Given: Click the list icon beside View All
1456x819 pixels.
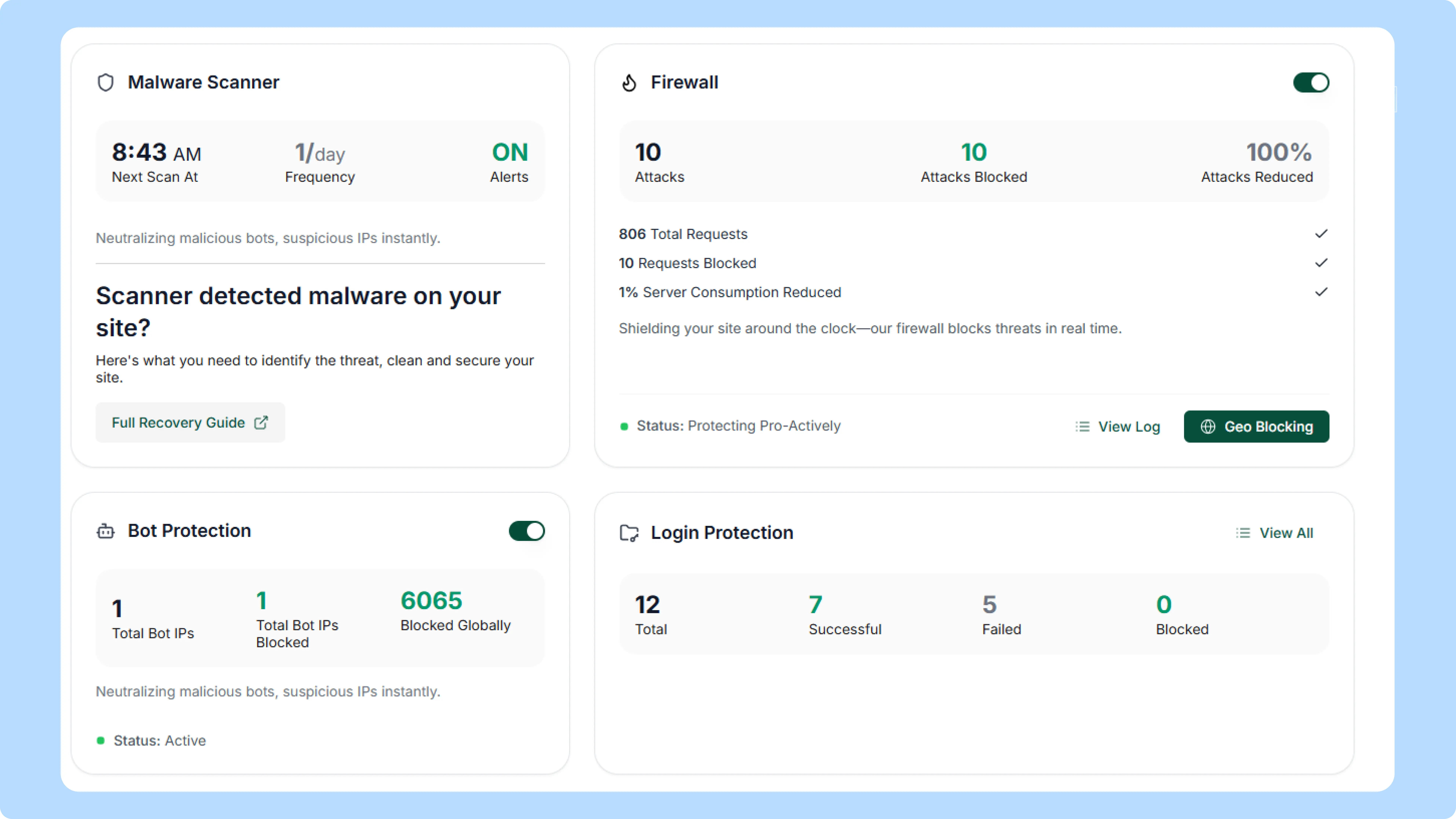Looking at the screenshot, I should pyautogui.click(x=1243, y=533).
